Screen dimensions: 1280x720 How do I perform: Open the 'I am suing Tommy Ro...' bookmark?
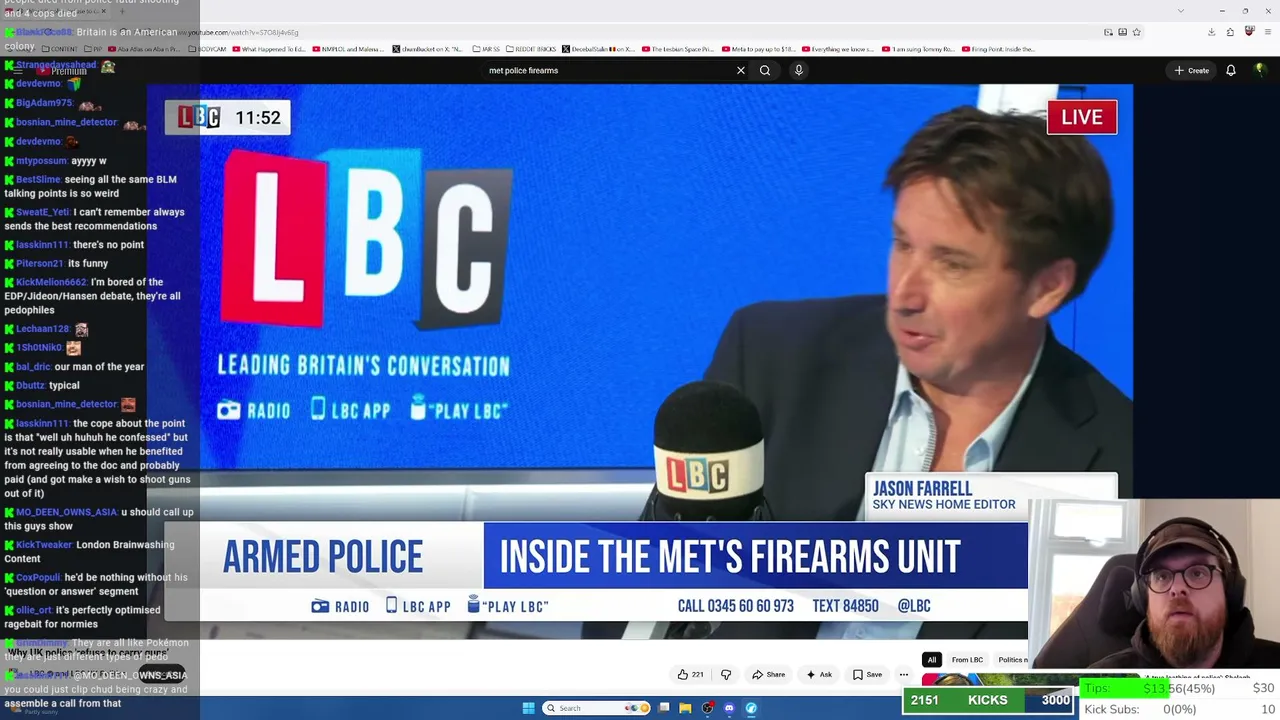click(x=918, y=49)
